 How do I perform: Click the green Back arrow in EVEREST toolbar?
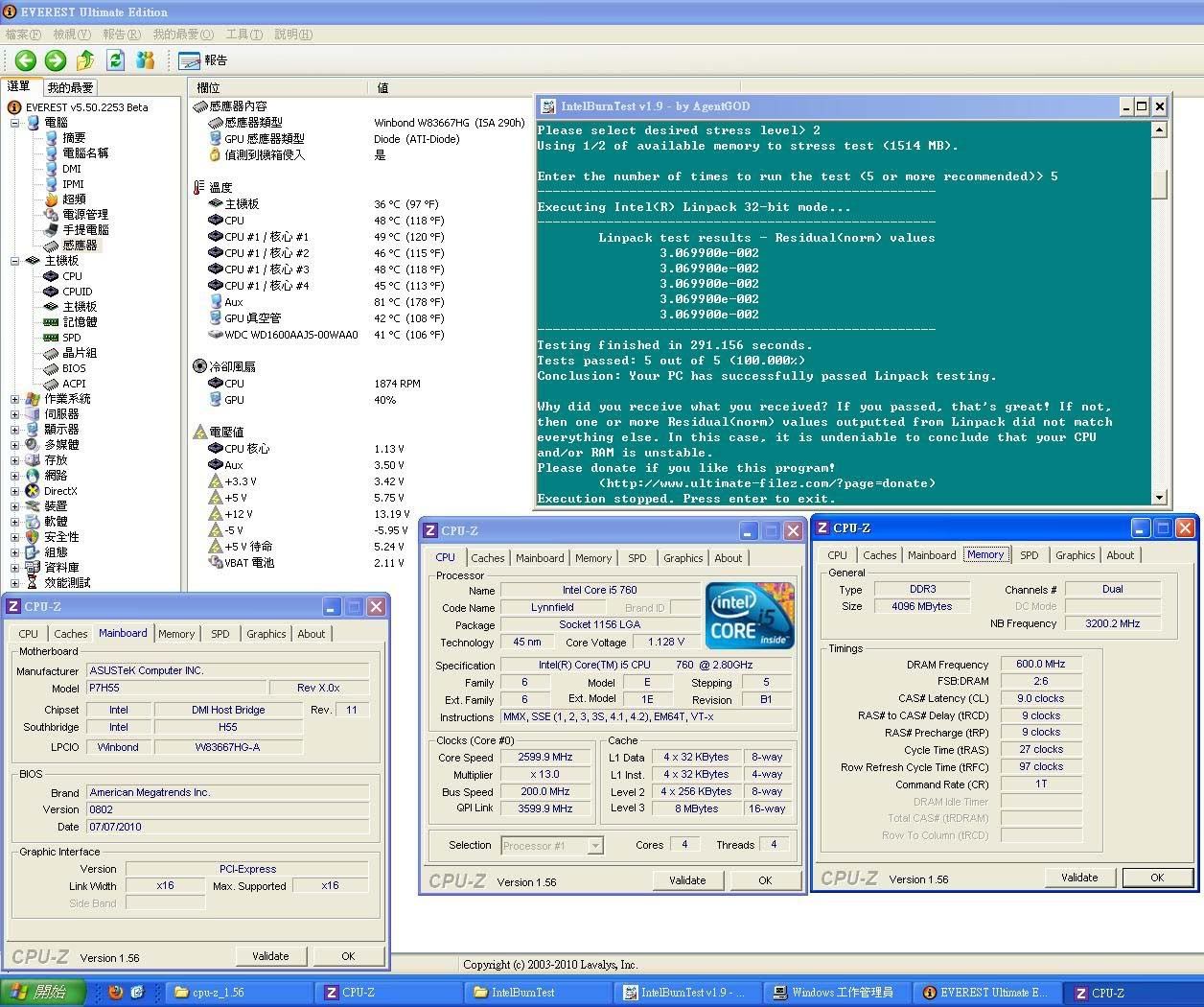click(x=26, y=60)
